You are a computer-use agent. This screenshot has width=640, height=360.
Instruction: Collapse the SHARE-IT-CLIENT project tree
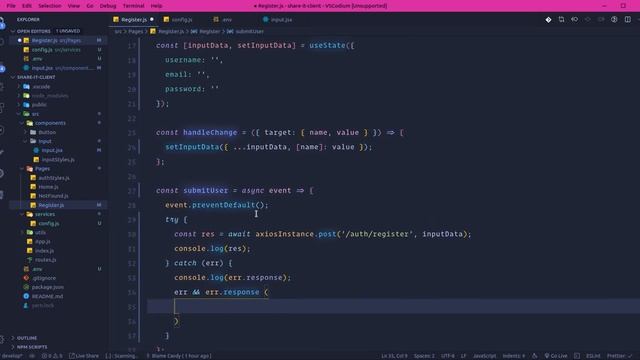point(36,77)
